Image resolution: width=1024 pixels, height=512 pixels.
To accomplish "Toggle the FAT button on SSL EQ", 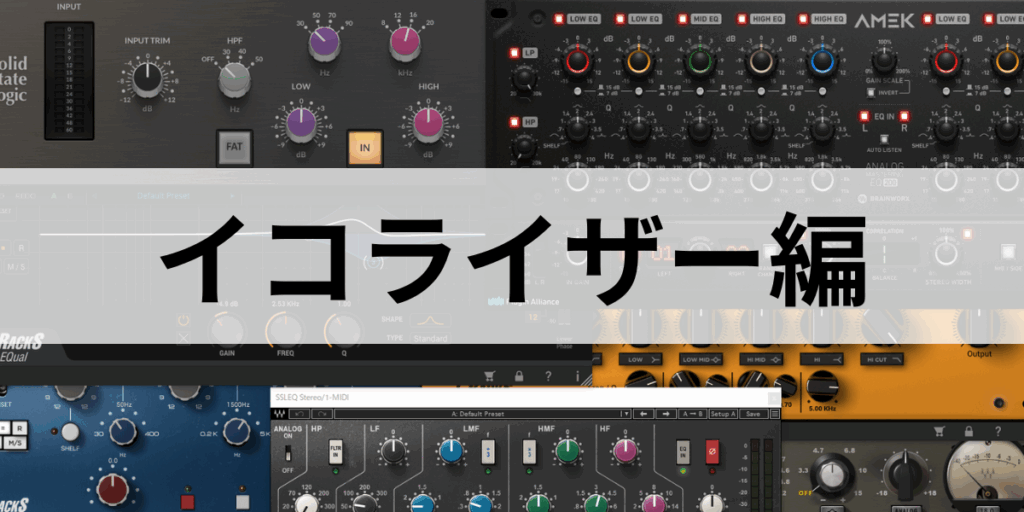I will 233,146.
